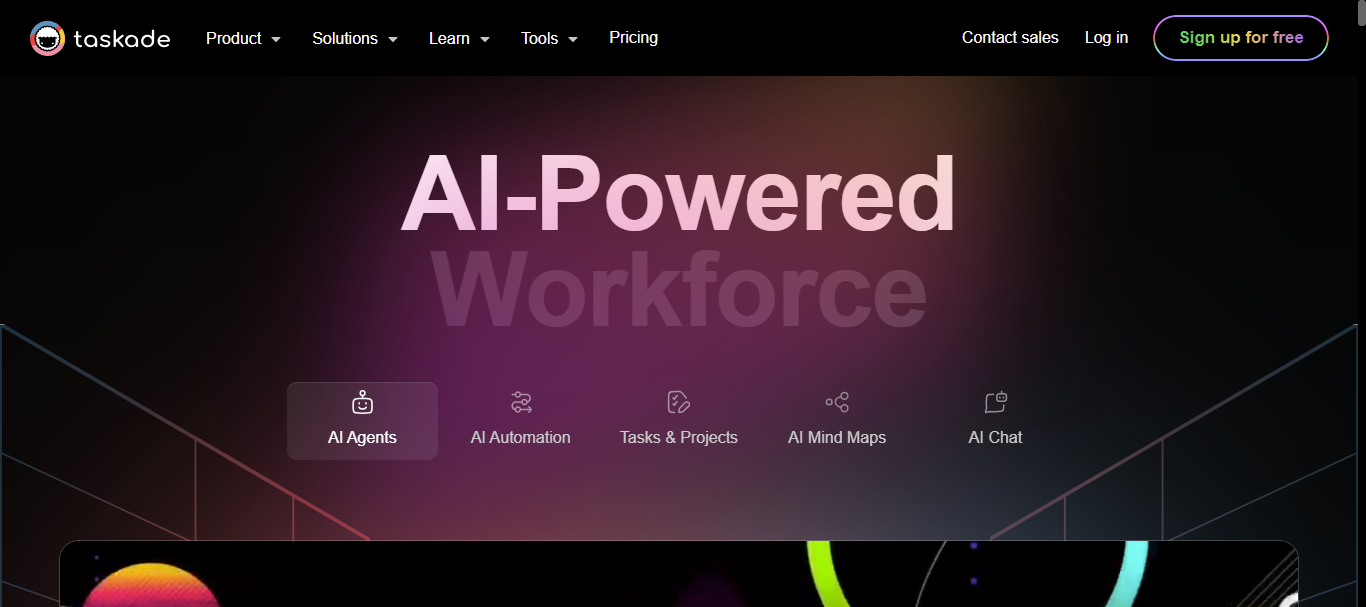Switch to the AI Chat tab label
Image resolution: width=1366 pixels, height=607 pixels.
point(995,437)
